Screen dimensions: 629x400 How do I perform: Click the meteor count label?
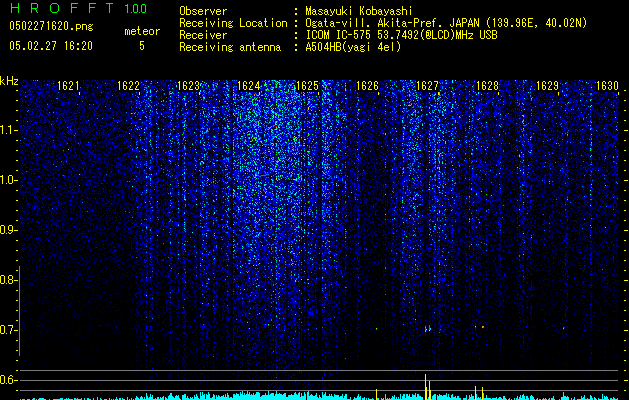tap(142, 31)
